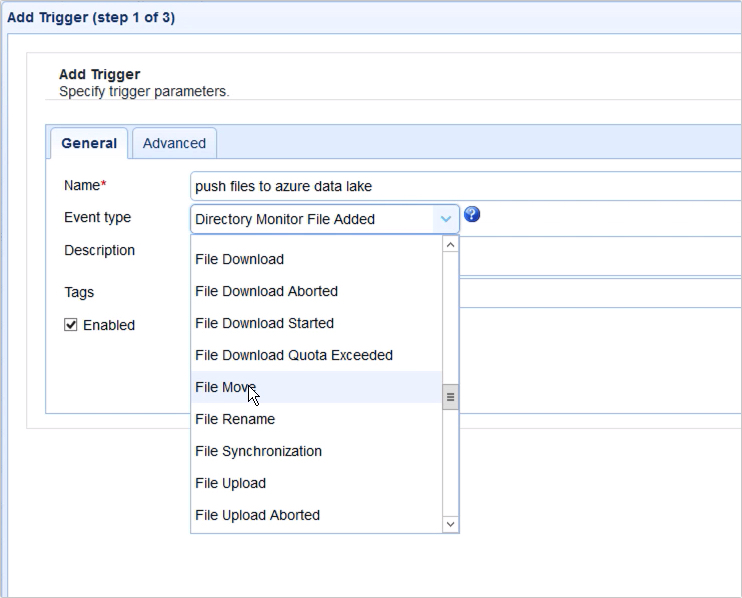Select File Download Aborted option
742x598 pixels.
(267, 291)
